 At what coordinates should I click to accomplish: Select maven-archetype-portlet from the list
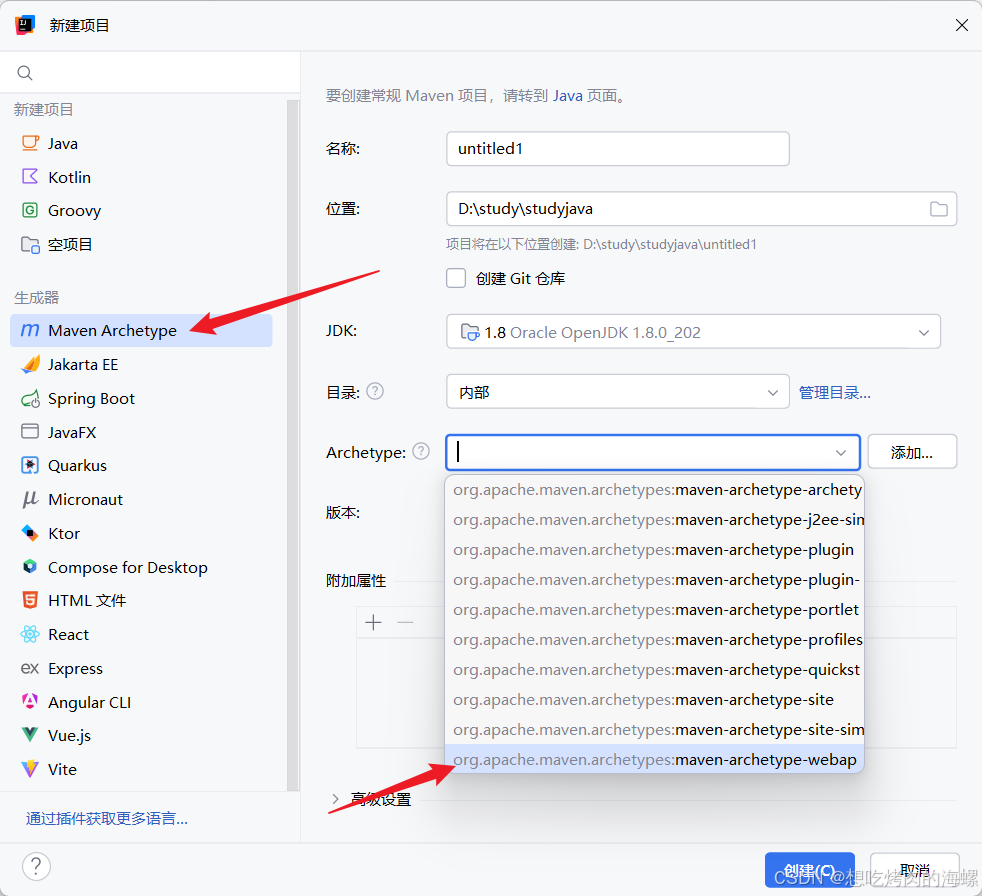pos(654,610)
